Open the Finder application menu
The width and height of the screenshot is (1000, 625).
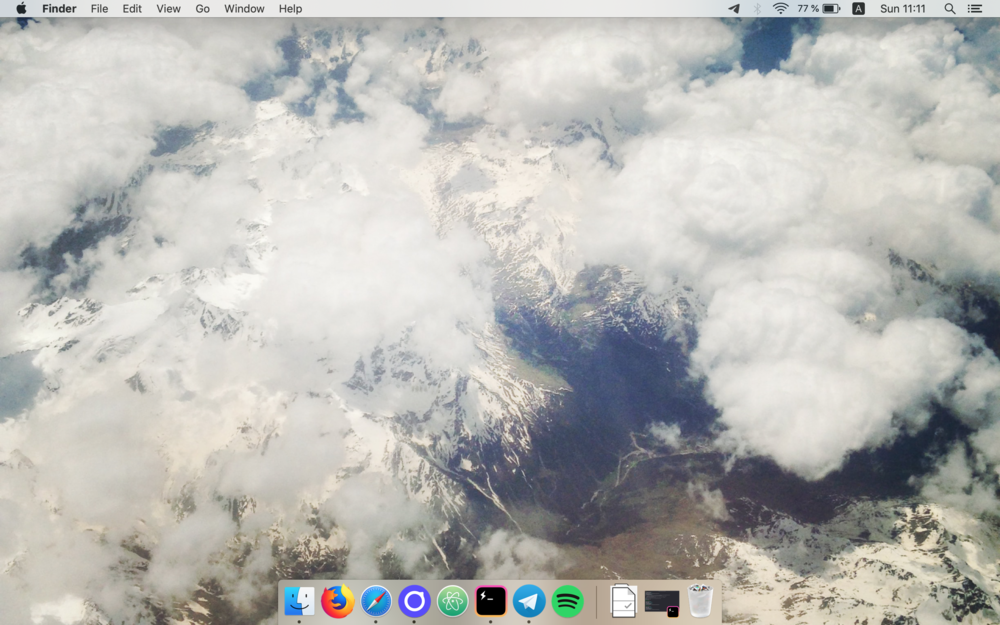point(59,8)
